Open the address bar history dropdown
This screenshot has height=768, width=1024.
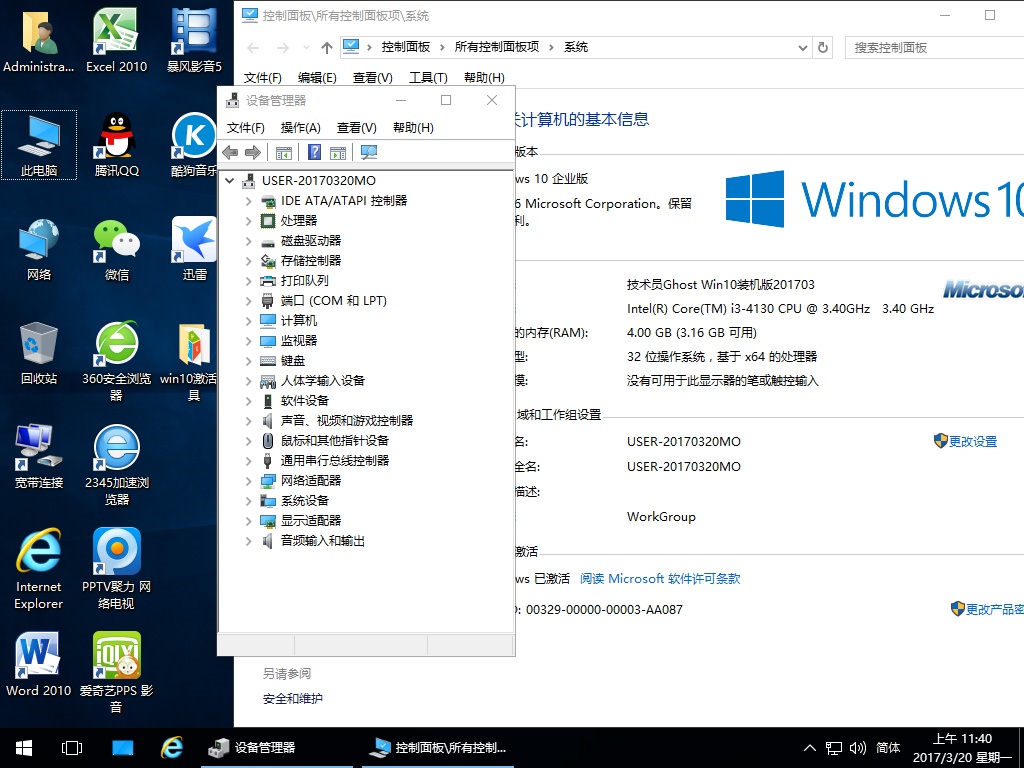pyautogui.click(x=803, y=48)
